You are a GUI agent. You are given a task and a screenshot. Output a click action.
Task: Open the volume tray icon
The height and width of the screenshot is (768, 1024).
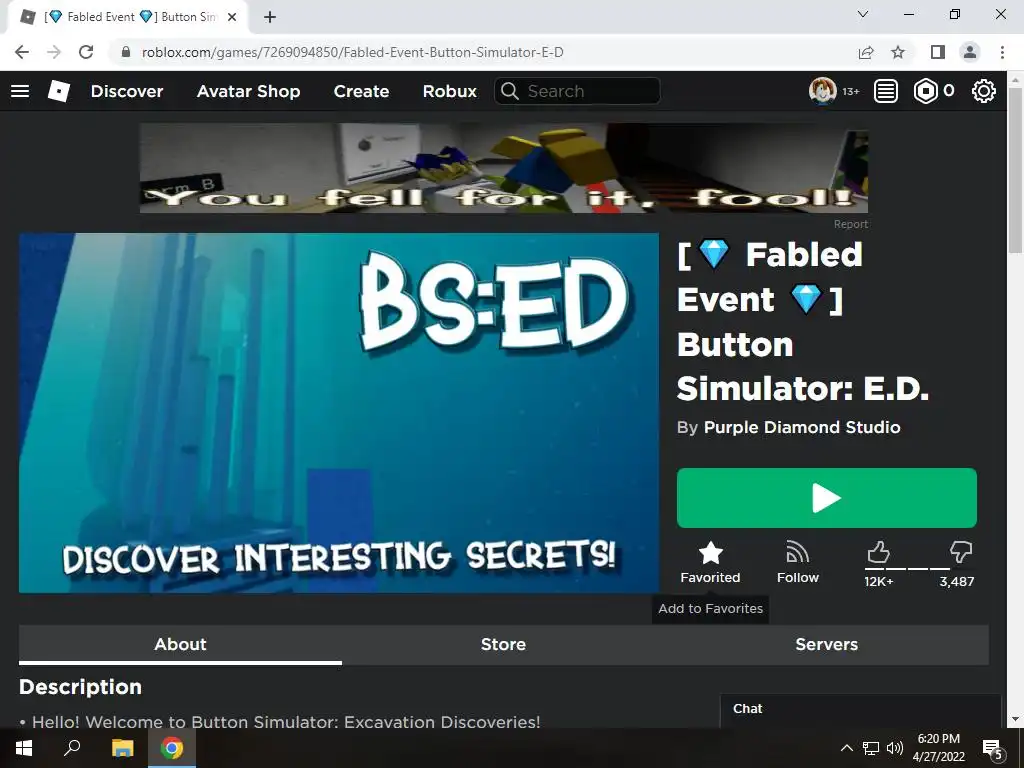[x=895, y=748]
